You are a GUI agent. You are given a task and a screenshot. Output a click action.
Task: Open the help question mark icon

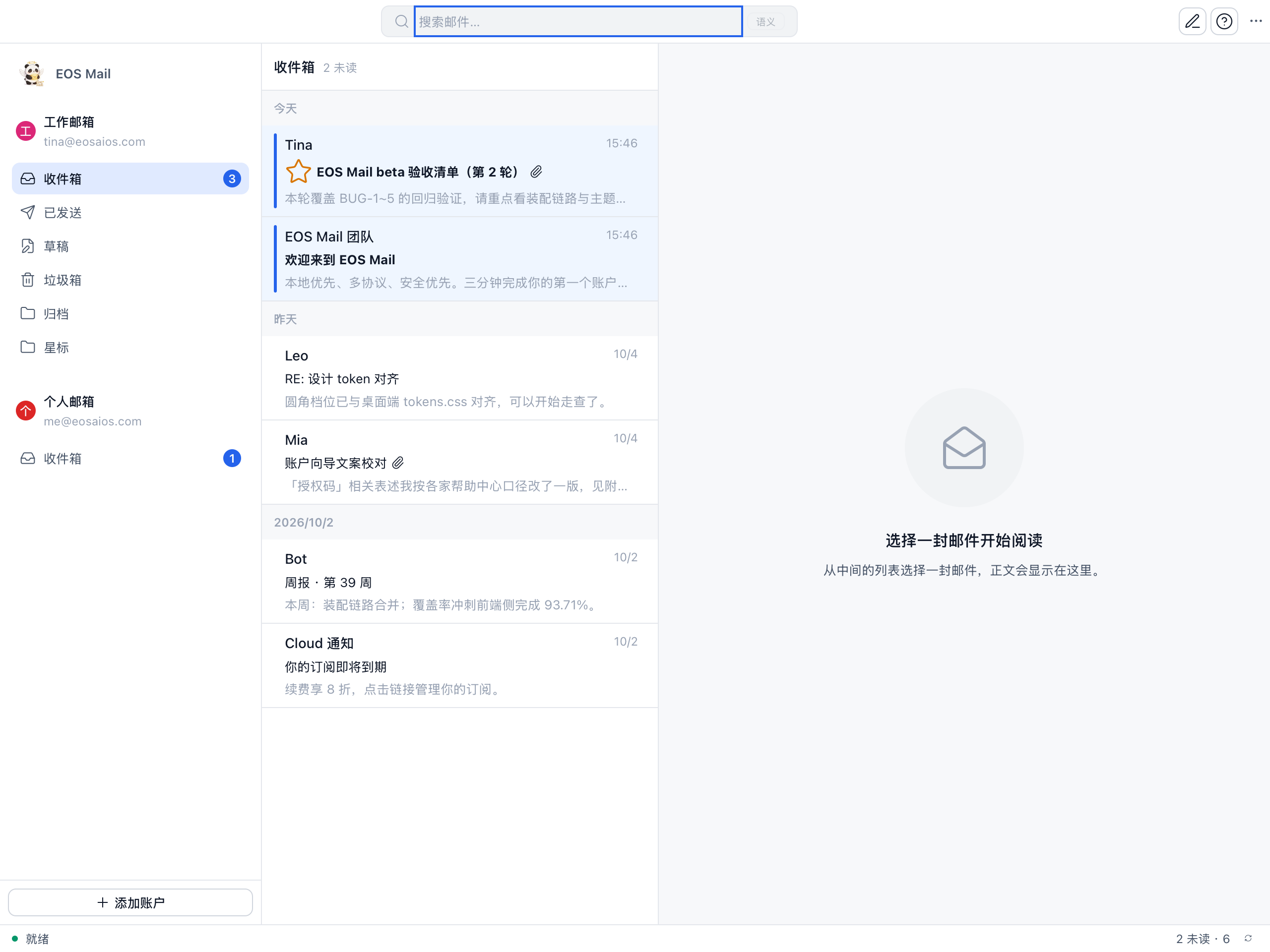(x=1224, y=22)
